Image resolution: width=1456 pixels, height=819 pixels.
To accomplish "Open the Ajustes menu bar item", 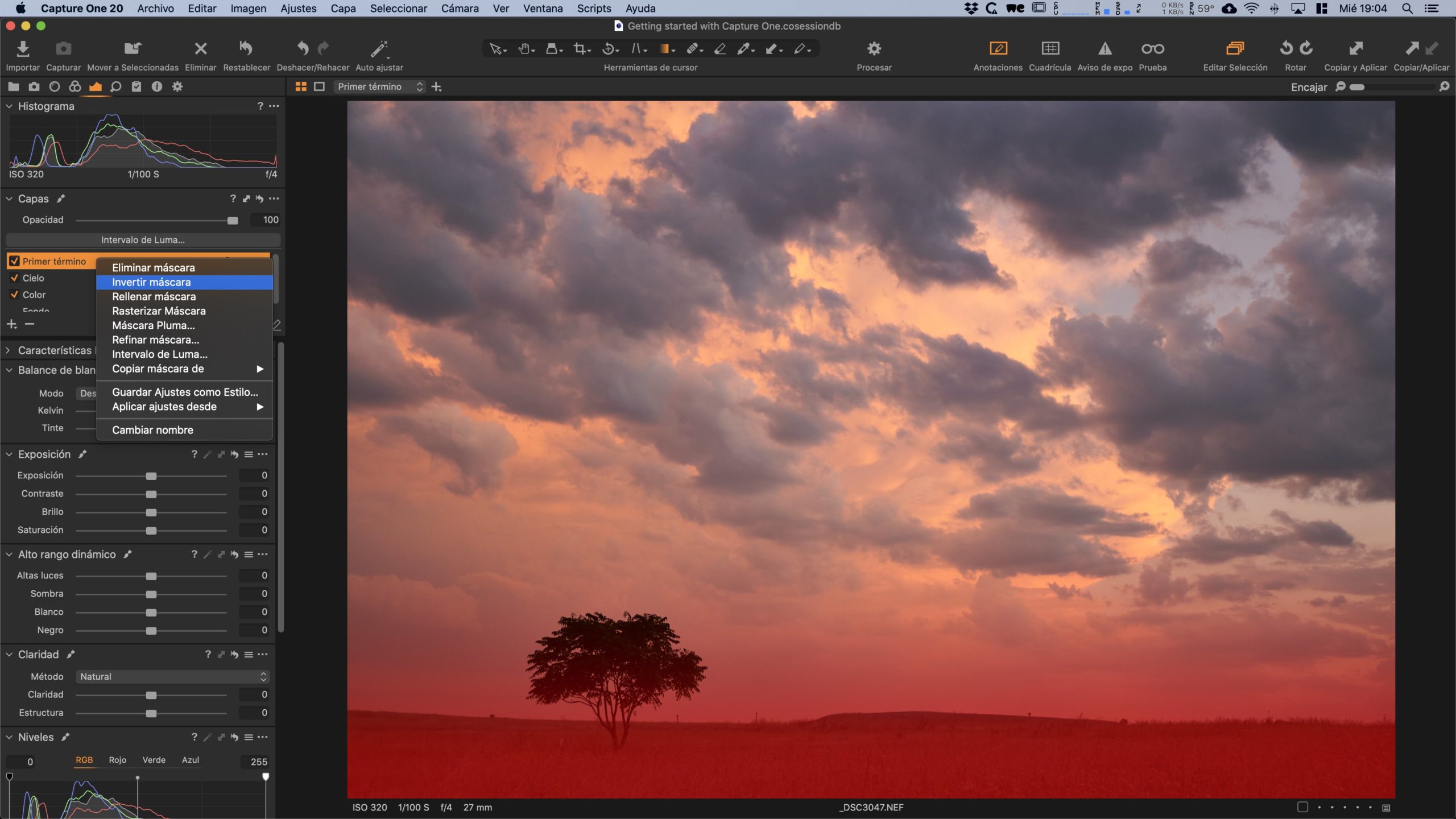I will click(298, 9).
